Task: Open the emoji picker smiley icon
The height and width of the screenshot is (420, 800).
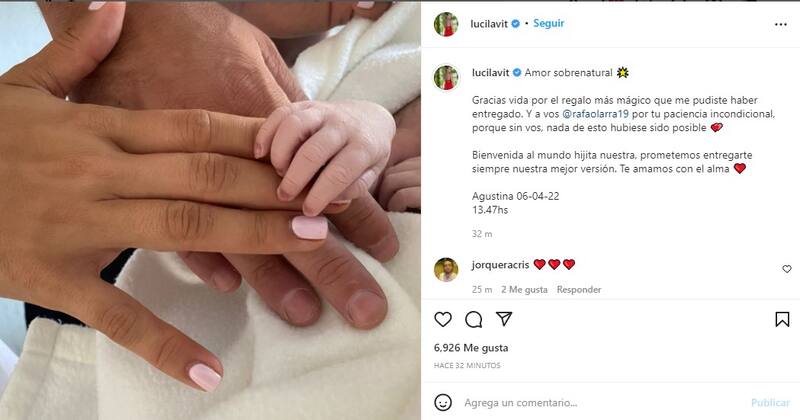Action: click(443, 403)
